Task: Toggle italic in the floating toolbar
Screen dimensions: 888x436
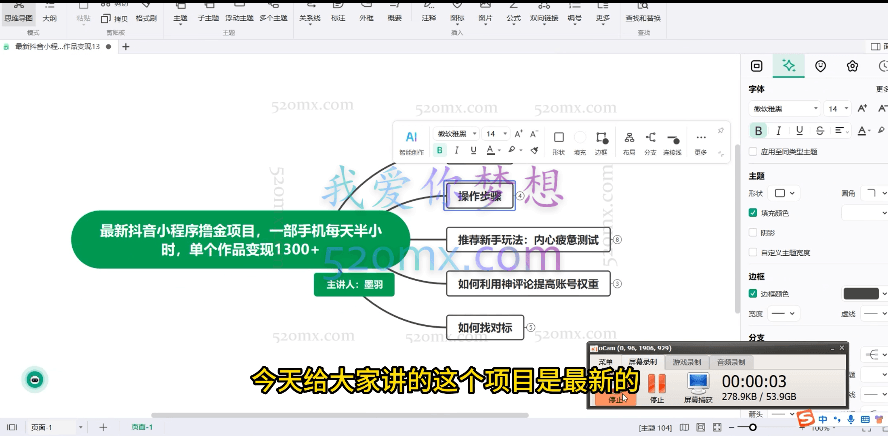Action: pos(456,150)
